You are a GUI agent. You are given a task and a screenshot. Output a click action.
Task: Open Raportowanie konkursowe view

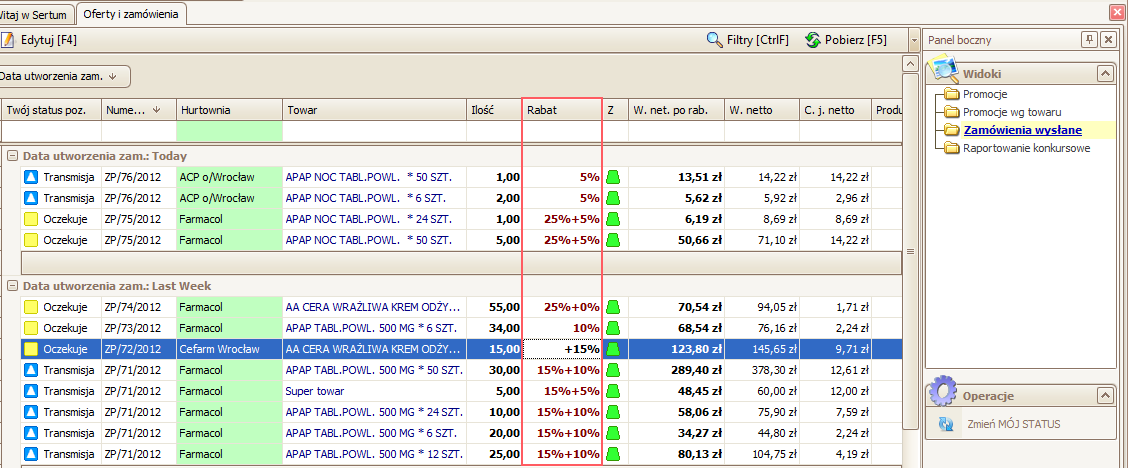click(1026, 148)
